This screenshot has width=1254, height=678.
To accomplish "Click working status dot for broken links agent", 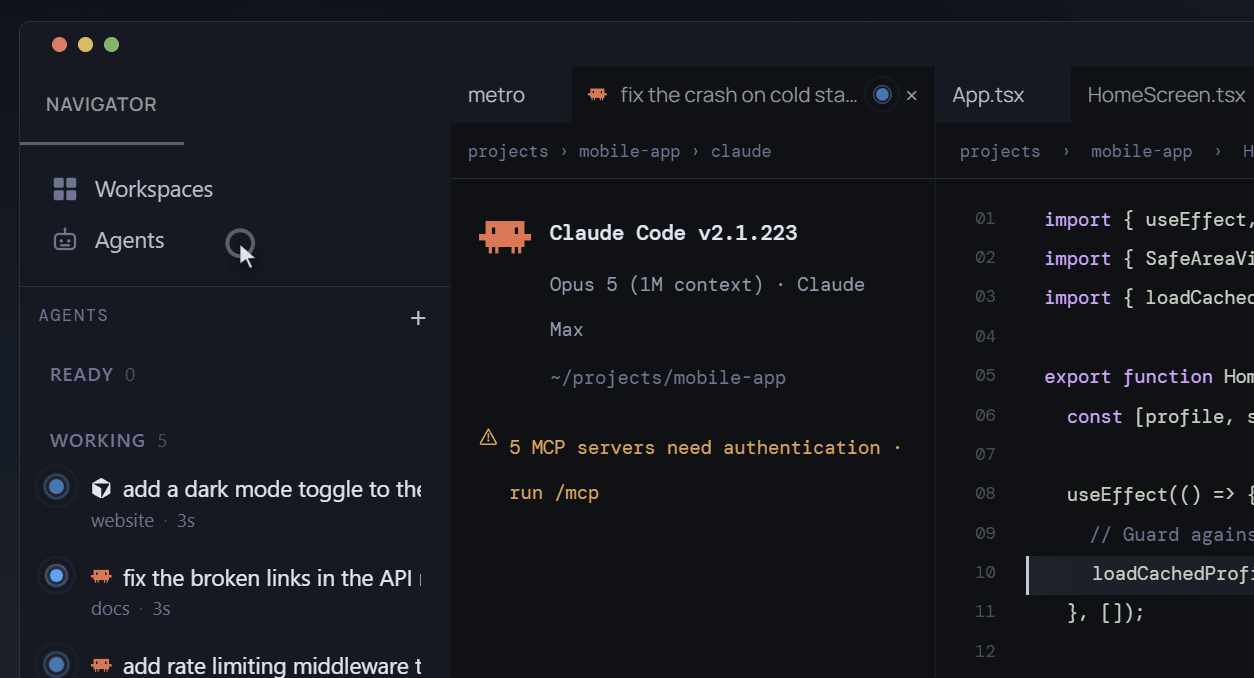I will 57,575.
